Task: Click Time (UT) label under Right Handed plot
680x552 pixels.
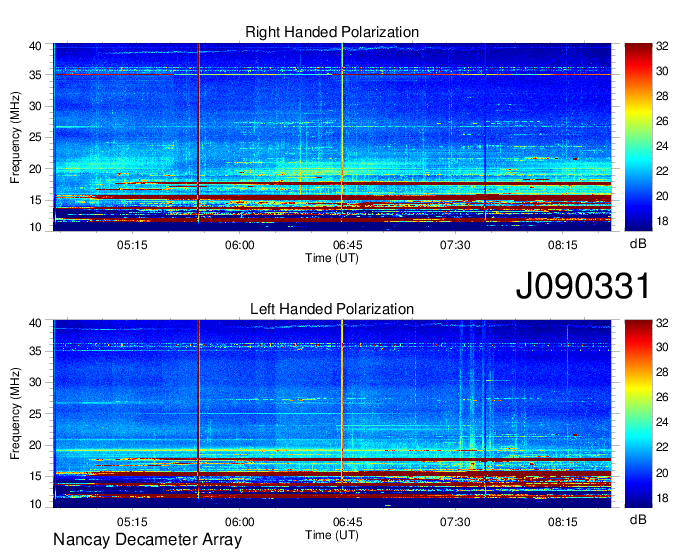Action: coord(332,258)
